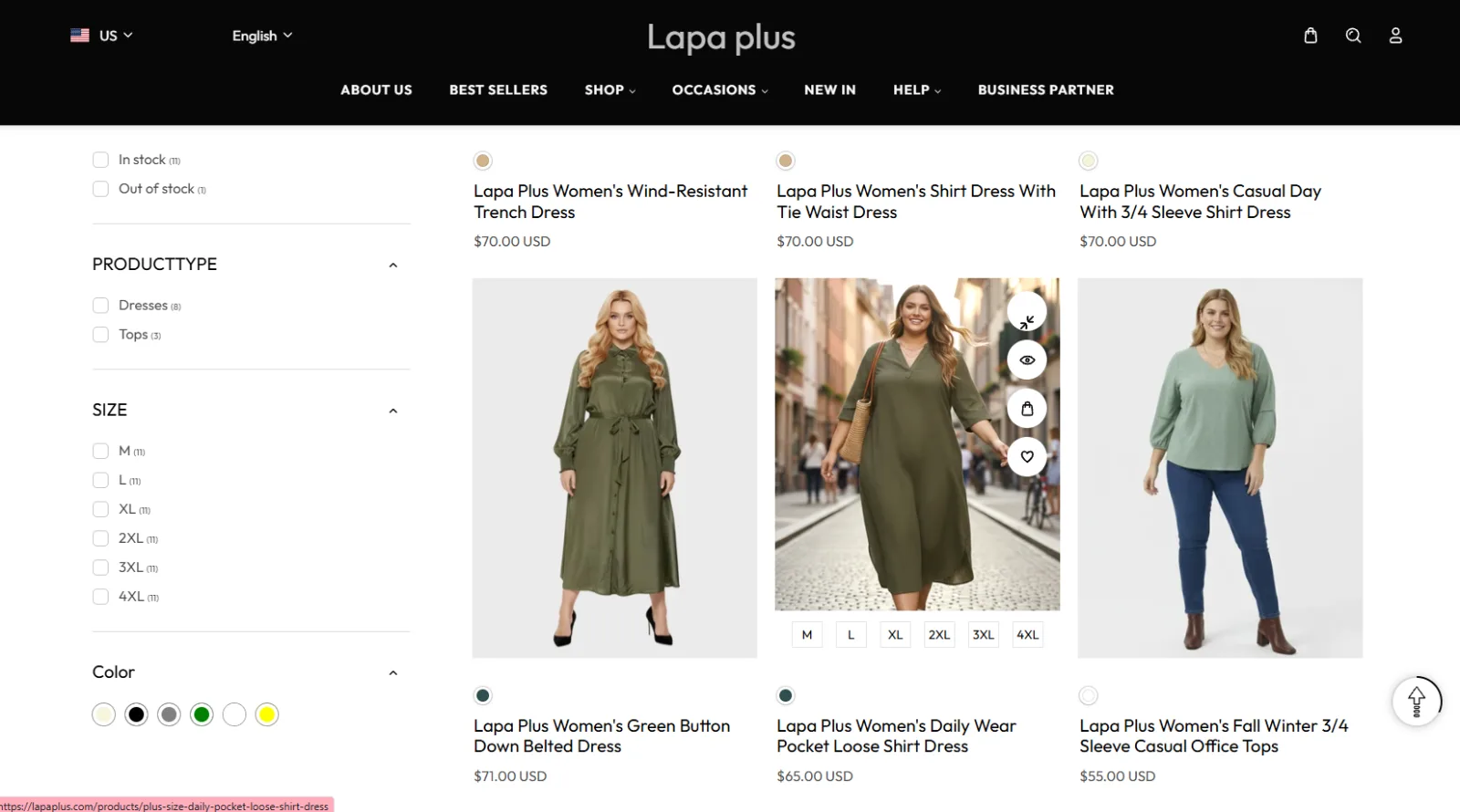The height and width of the screenshot is (812, 1460).
Task: Check size M filter
Action: (100, 451)
